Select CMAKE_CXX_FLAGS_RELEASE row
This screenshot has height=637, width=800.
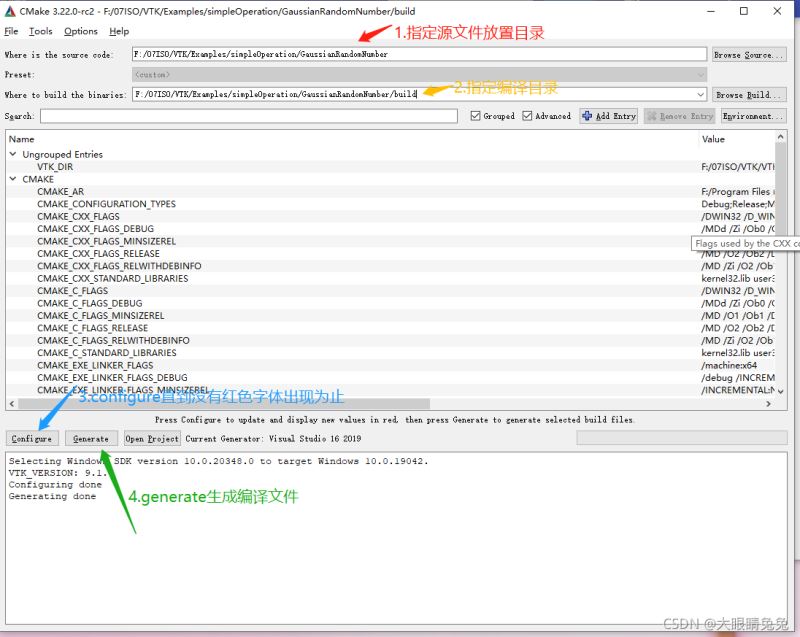pos(390,253)
